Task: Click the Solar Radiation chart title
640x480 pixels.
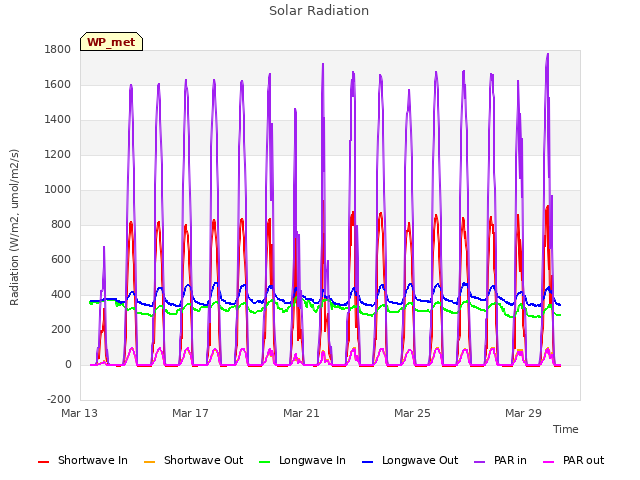Action: 319,11
